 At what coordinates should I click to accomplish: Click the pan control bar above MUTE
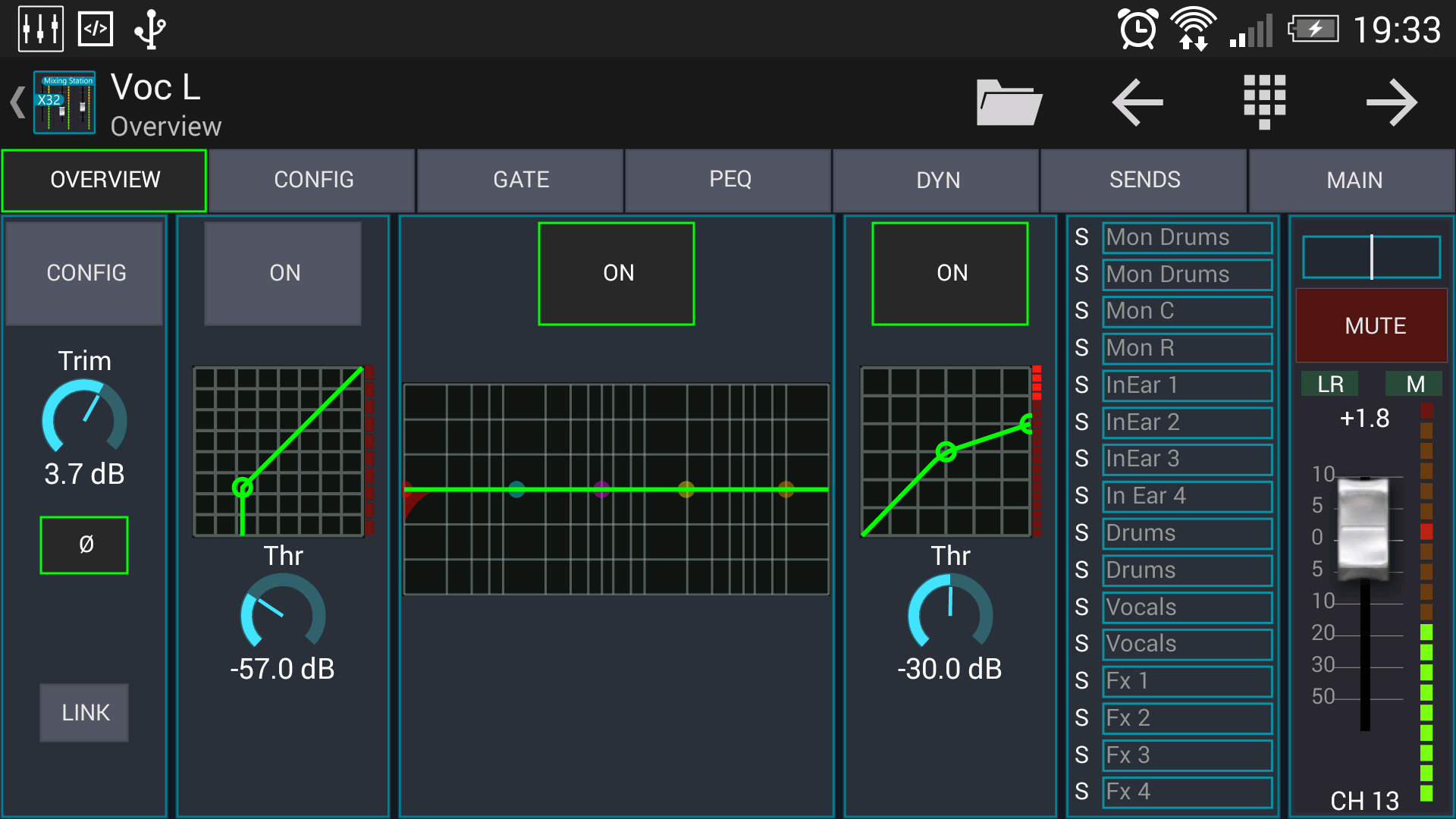pyautogui.click(x=1371, y=257)
